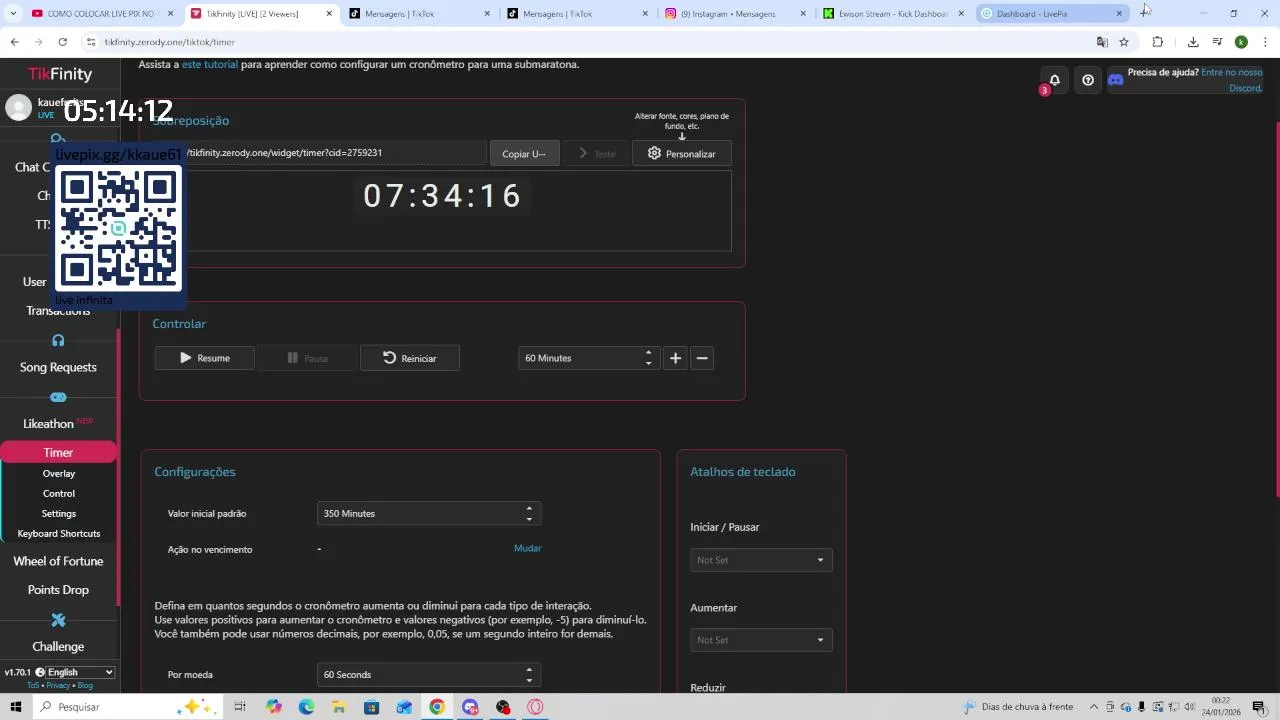Open the English language dropdown
Image resolution: width=1280 pixels, height=720 pixels.
pyautogui.click(x=81, y=672)
